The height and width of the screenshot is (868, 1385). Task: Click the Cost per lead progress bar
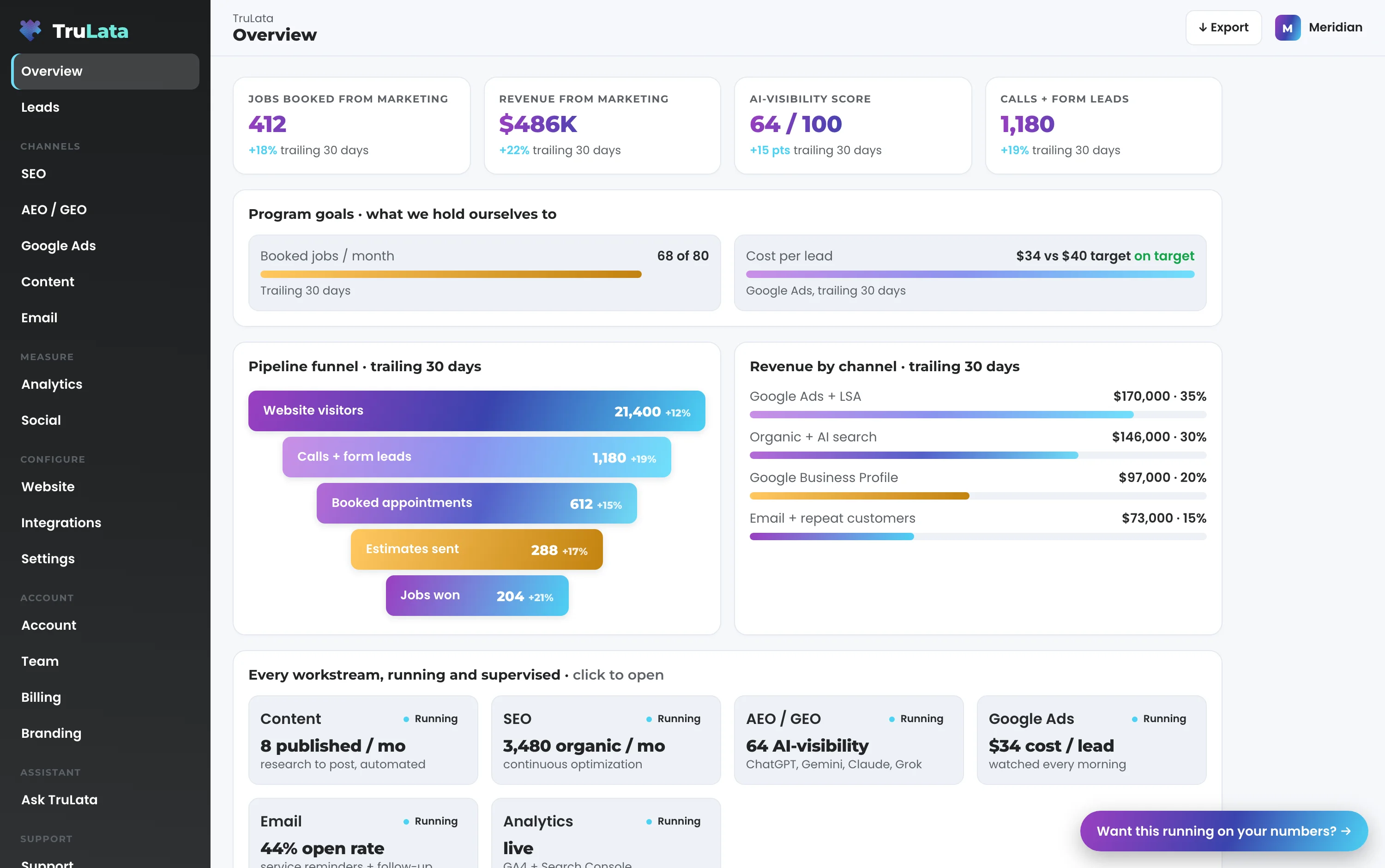click(970, 274)
